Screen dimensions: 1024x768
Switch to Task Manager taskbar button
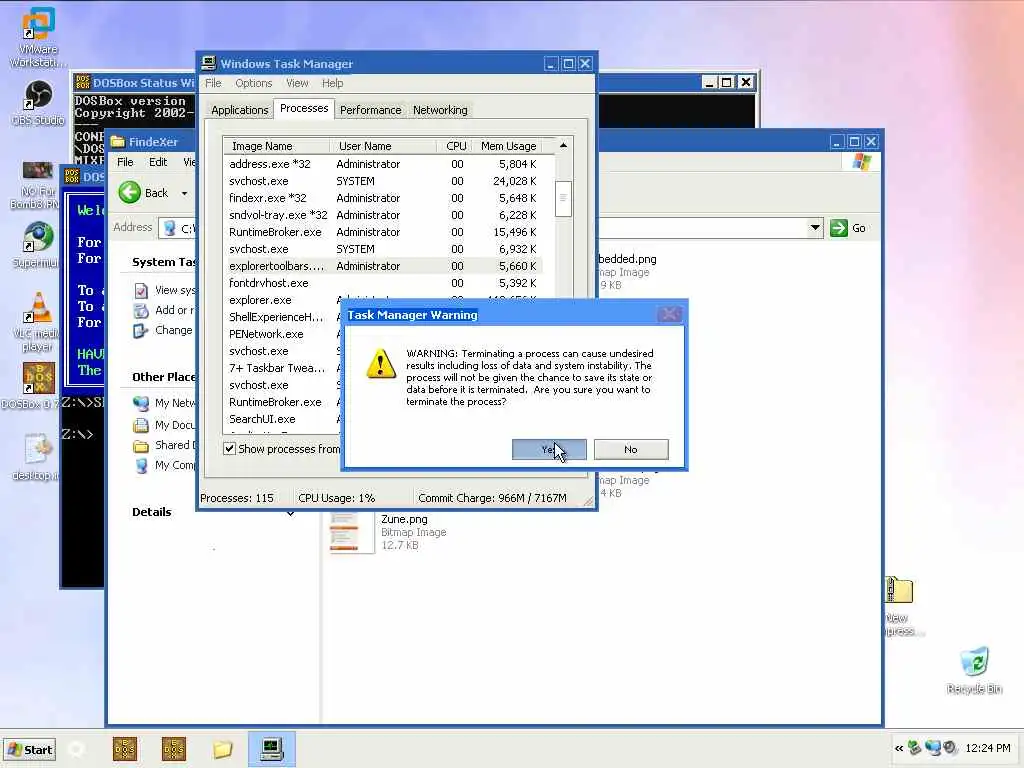click(272, 749)
